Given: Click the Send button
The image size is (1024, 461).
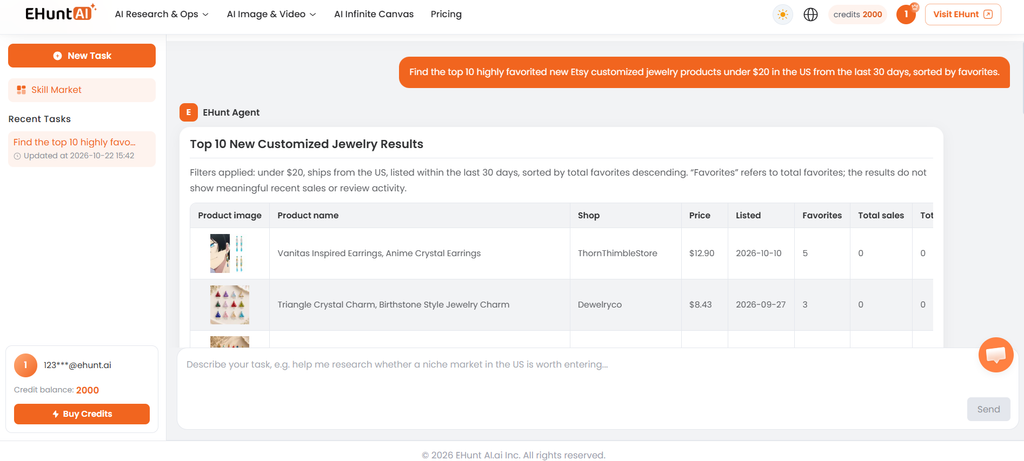Looking at the screenshot, I should click(x=988, y=409).
